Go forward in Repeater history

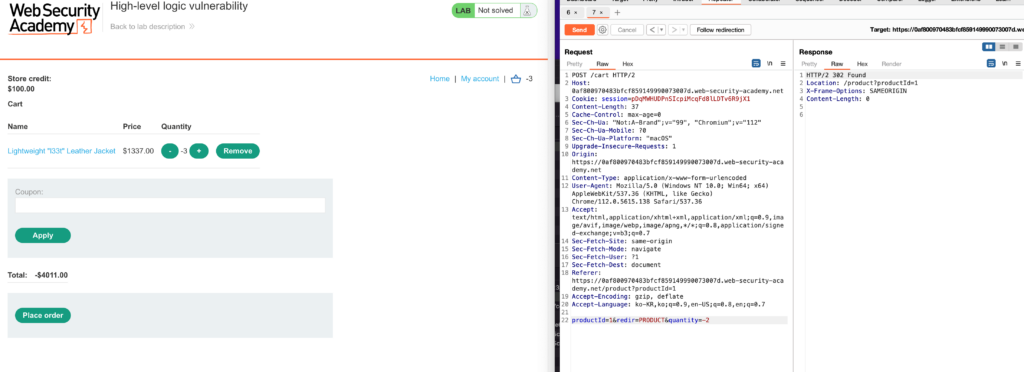click(674, 30)
